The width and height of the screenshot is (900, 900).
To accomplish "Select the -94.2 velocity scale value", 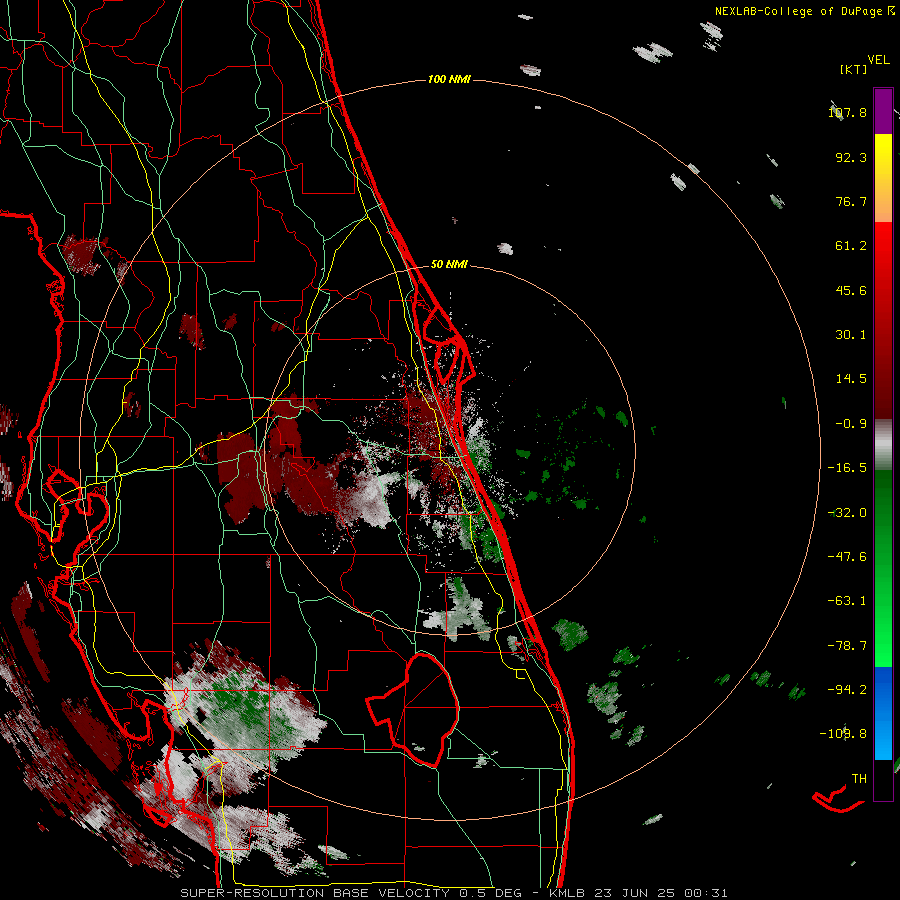I will pos(847,689).
